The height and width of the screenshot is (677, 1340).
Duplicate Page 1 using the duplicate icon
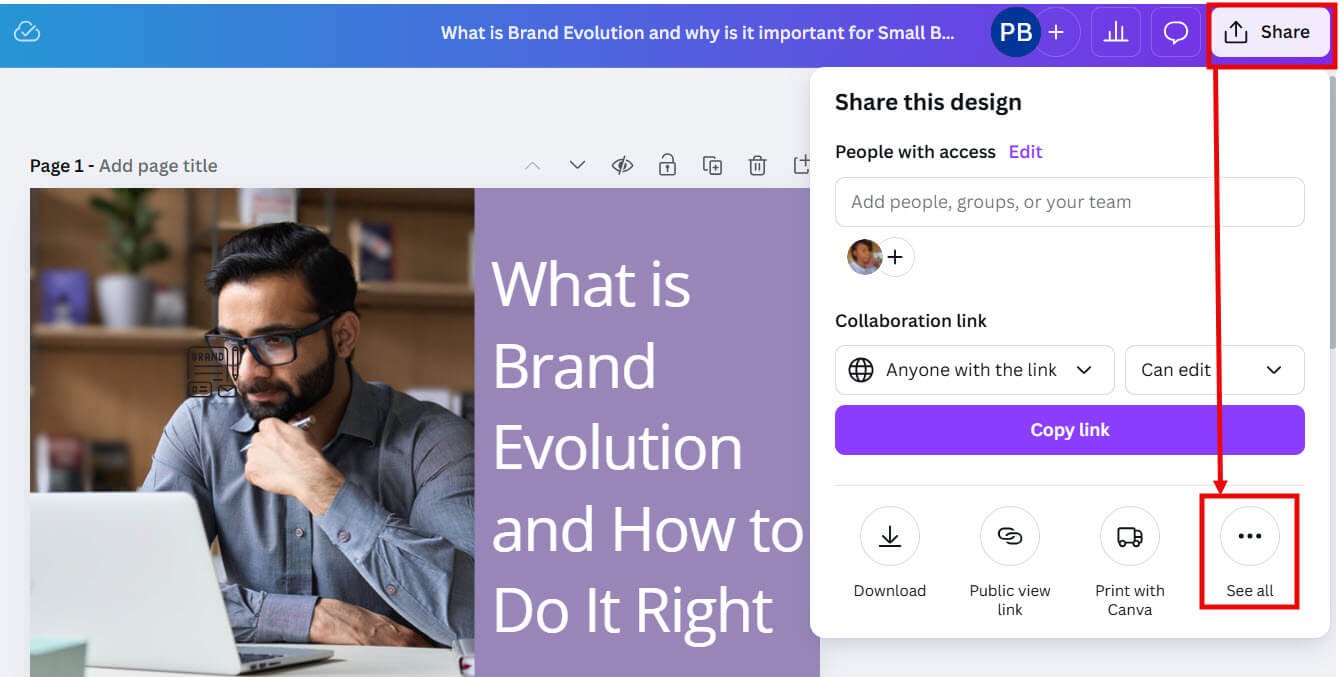click(x=712, y=165)
